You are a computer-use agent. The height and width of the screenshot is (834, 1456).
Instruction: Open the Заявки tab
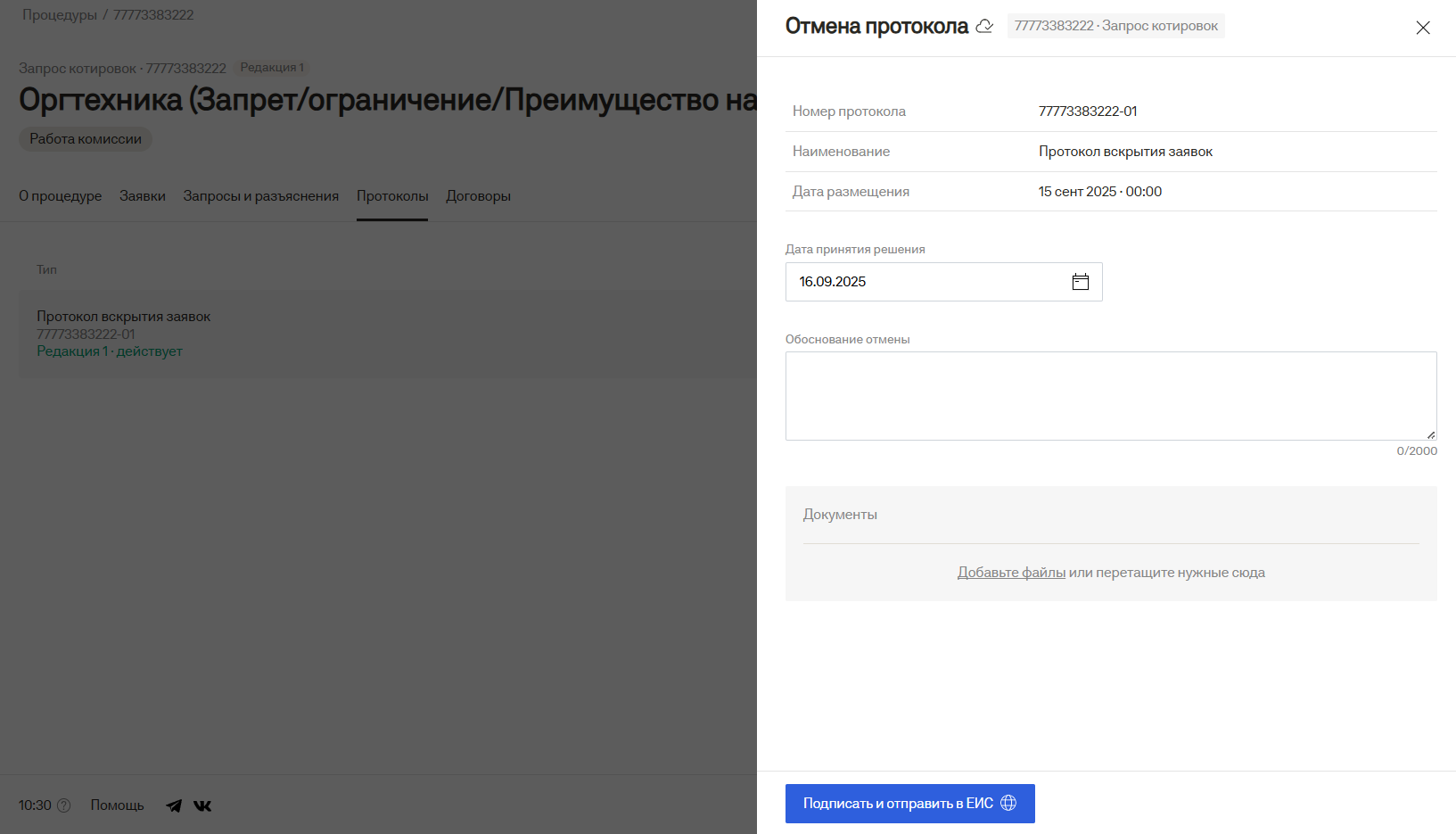pos(143,196)
